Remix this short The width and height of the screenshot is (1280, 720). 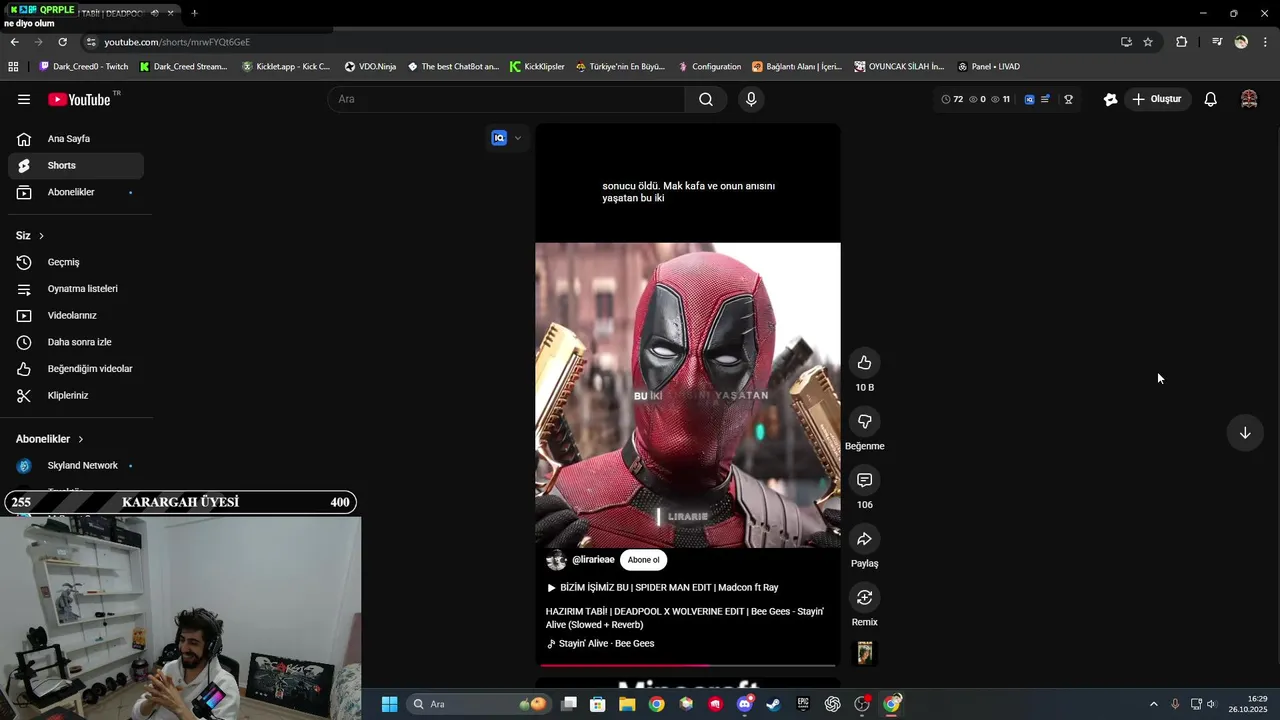tap(865, 597)
